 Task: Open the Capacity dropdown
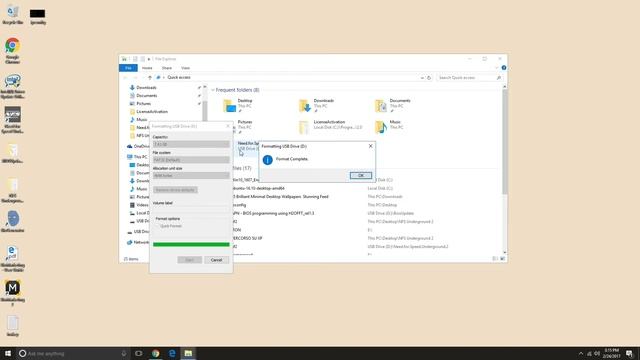191,144
